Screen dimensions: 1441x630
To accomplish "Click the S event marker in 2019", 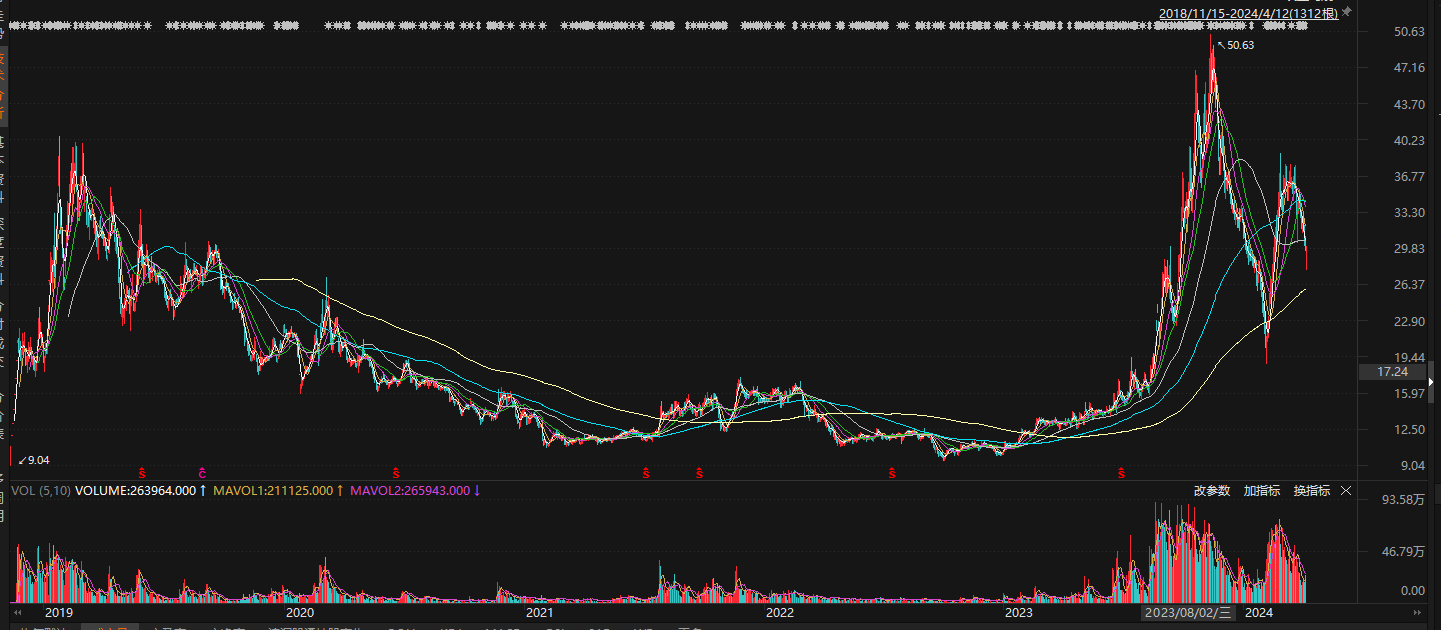I will click(x=142, y=472).
